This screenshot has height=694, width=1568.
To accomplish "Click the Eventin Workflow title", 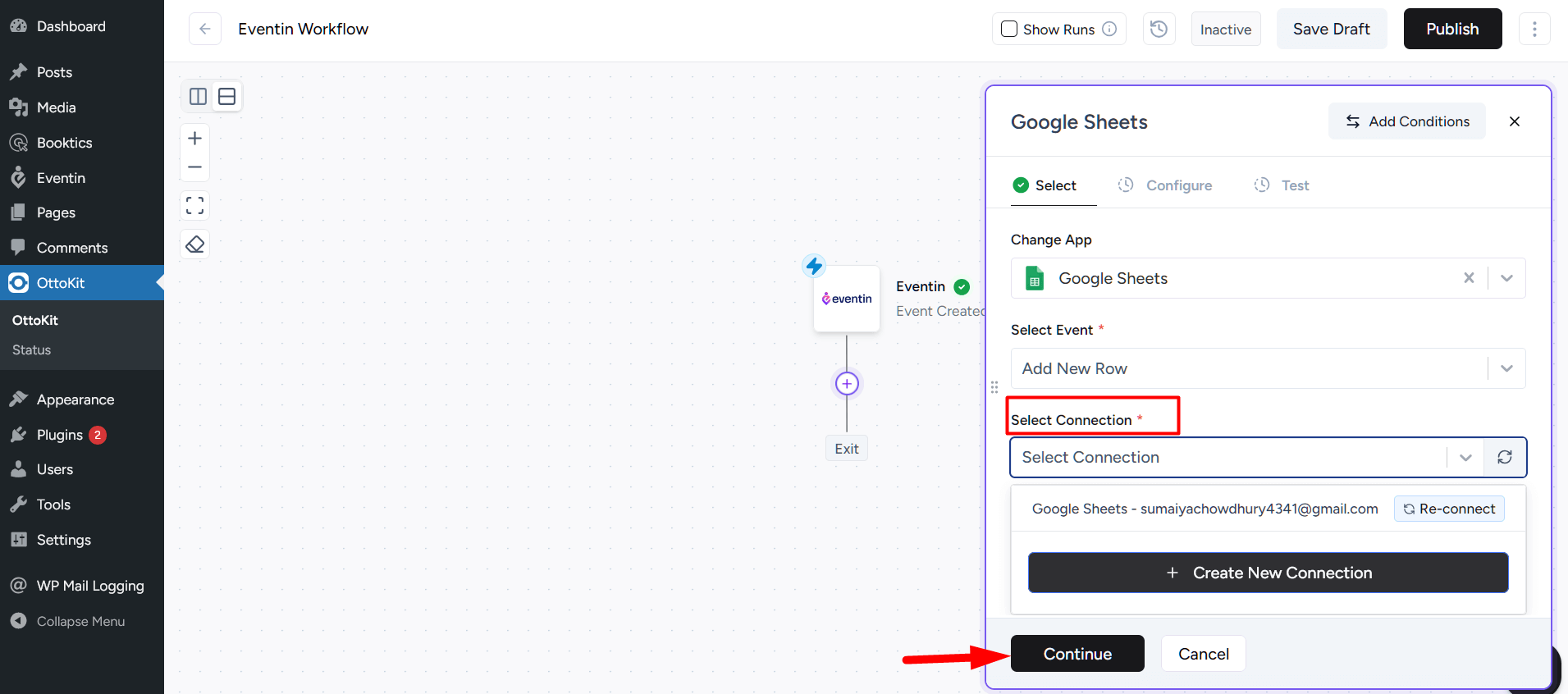I will 303,29.
